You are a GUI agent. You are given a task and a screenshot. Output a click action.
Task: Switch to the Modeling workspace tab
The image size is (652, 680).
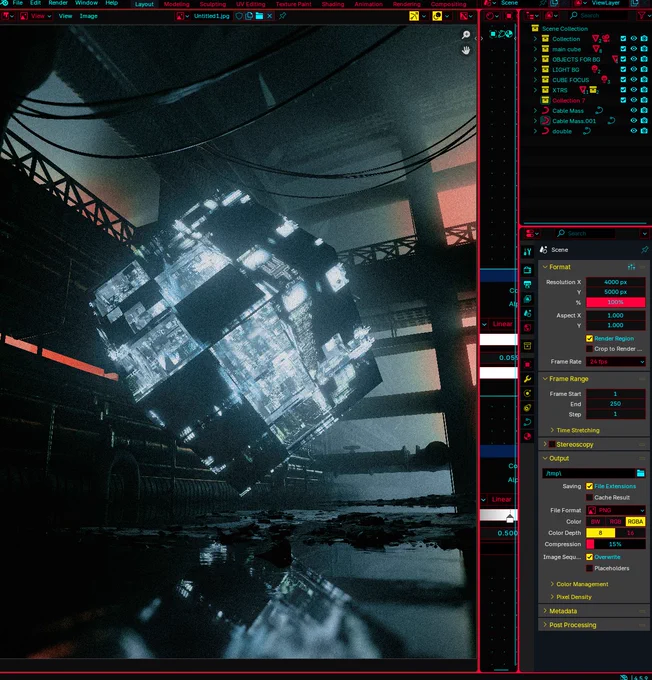click(177, 4)
